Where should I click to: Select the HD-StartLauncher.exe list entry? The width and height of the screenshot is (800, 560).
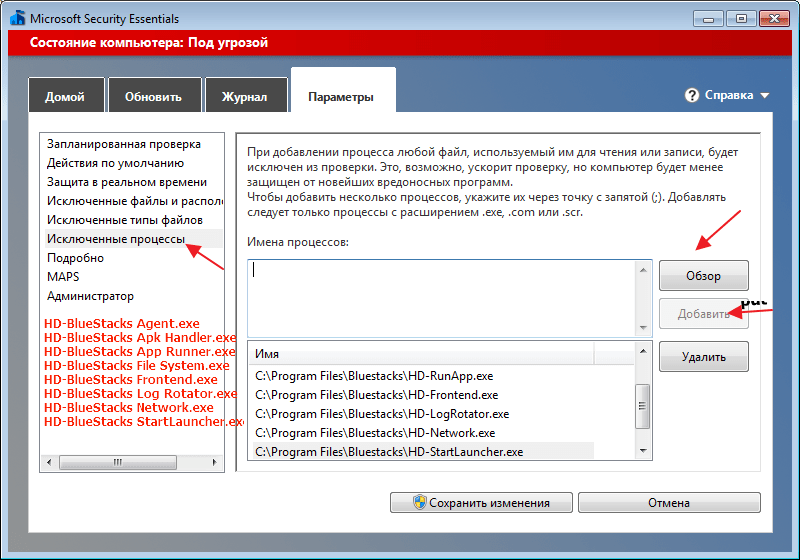pyautogui.click(x=423, y=451)
